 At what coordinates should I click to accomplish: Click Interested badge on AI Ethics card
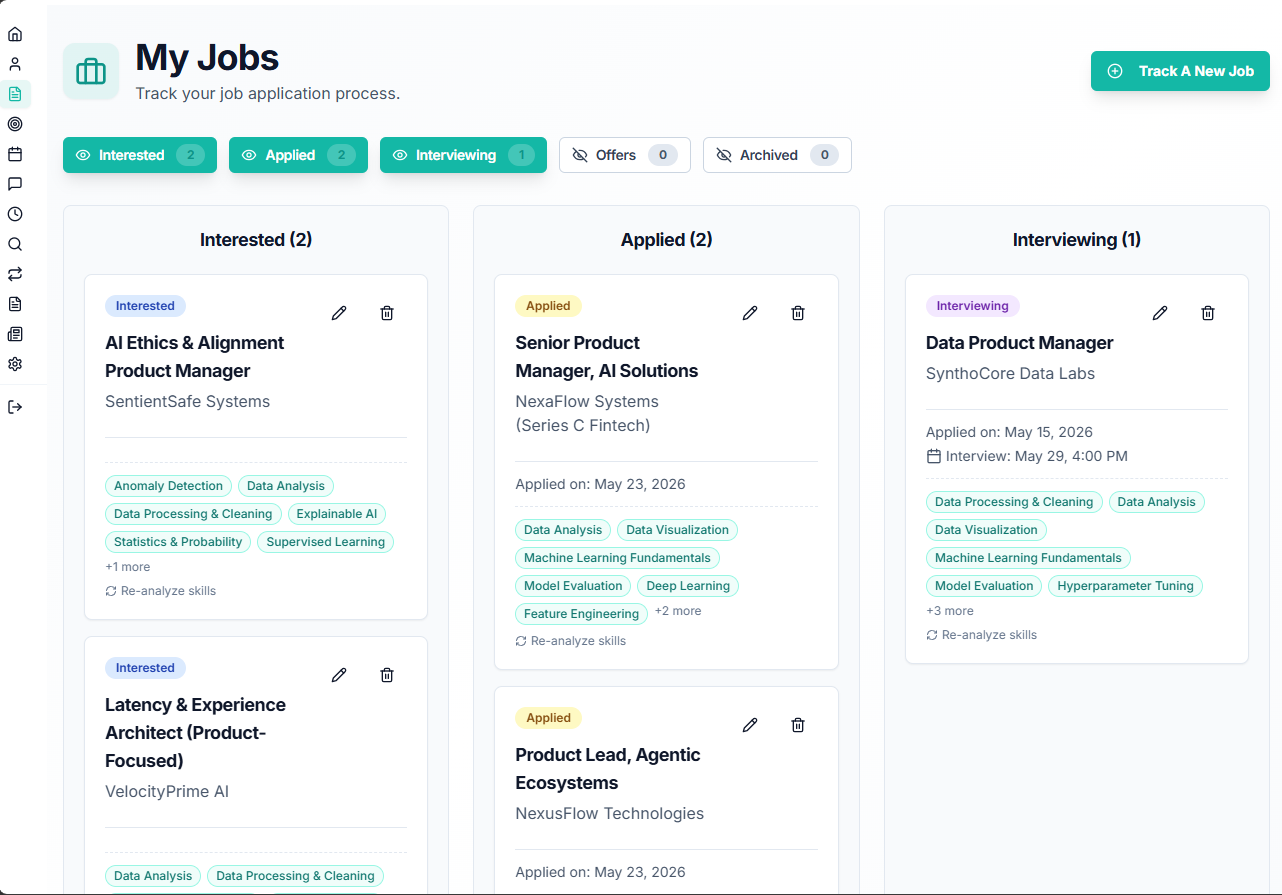pyautogui.click(x=145, y=306)
